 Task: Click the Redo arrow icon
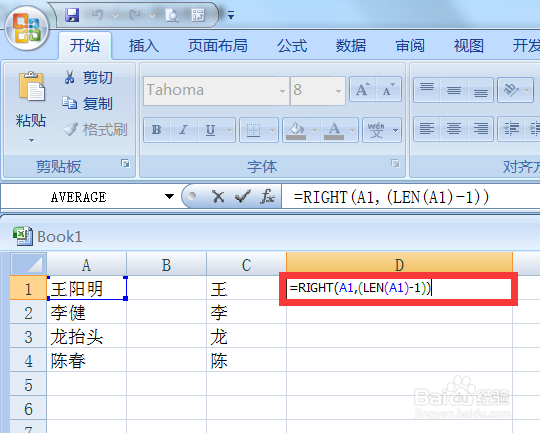click(135, 15)
